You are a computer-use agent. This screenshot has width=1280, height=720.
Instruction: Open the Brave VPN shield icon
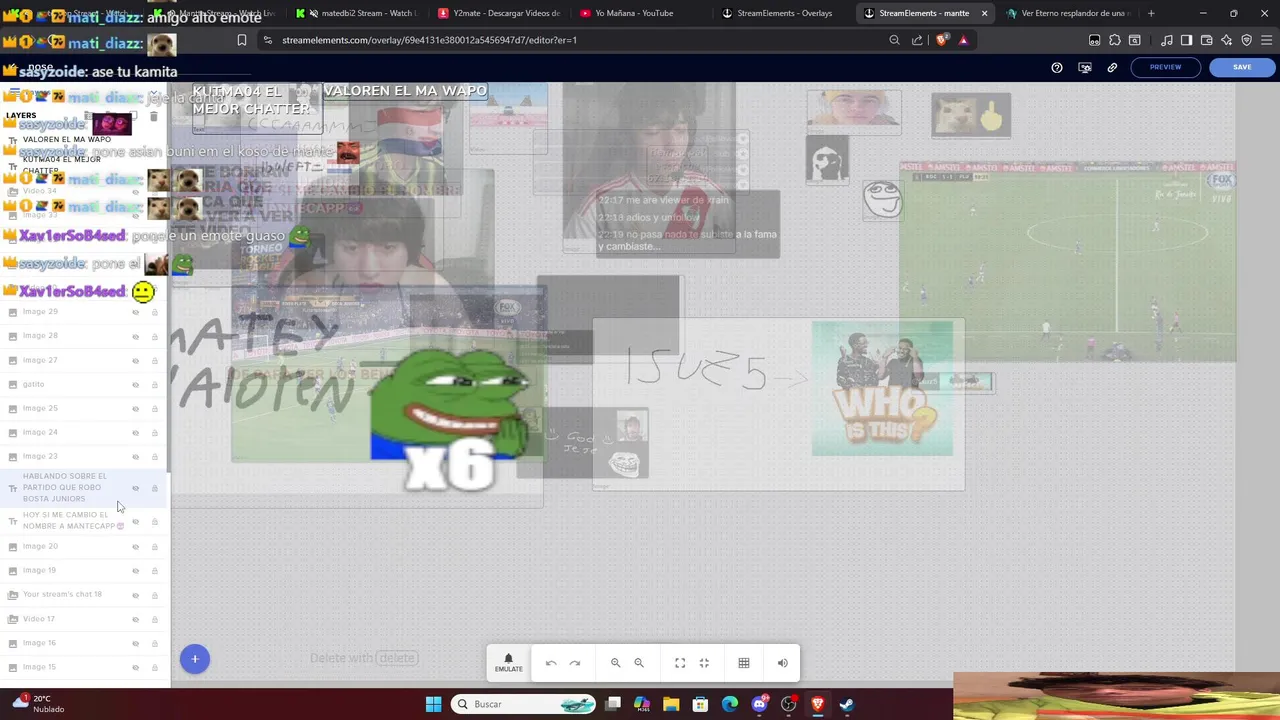coord(1247,40)
